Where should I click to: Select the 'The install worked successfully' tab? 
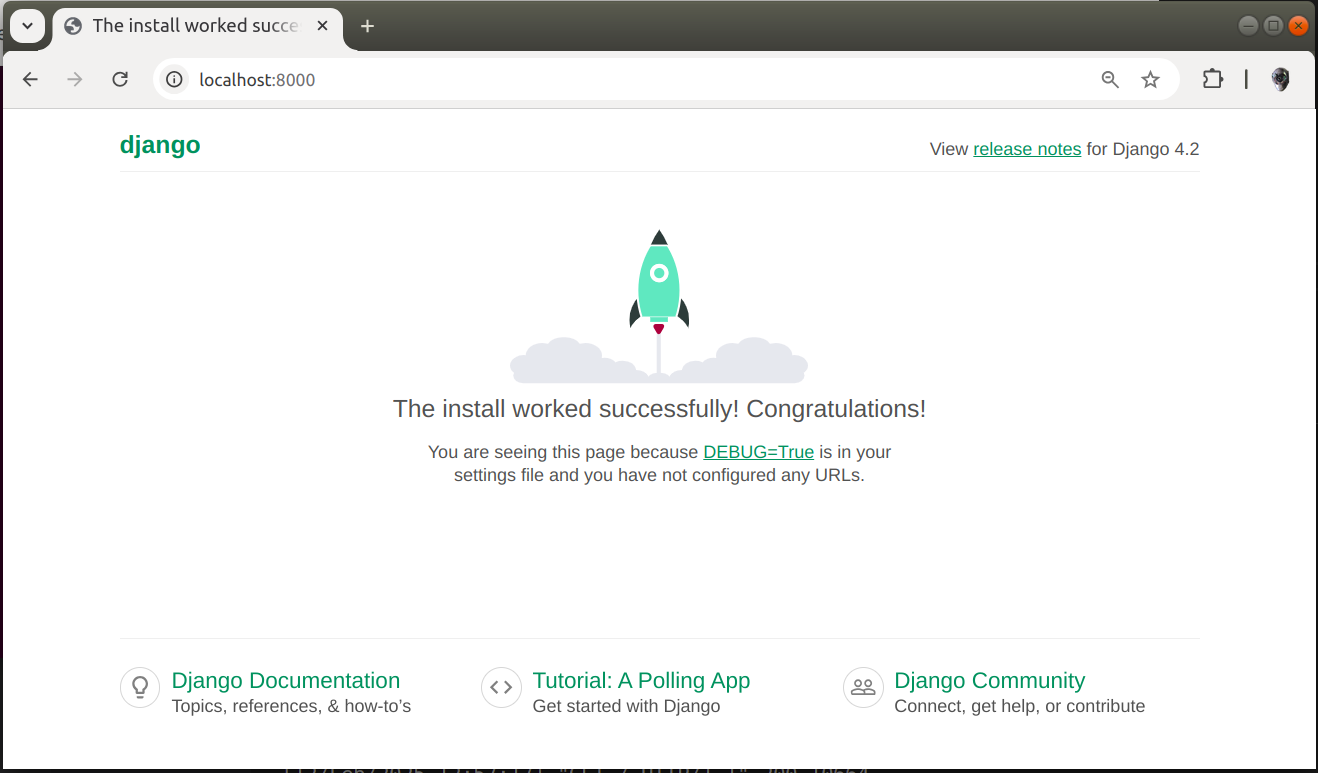(x=197, y=26)
